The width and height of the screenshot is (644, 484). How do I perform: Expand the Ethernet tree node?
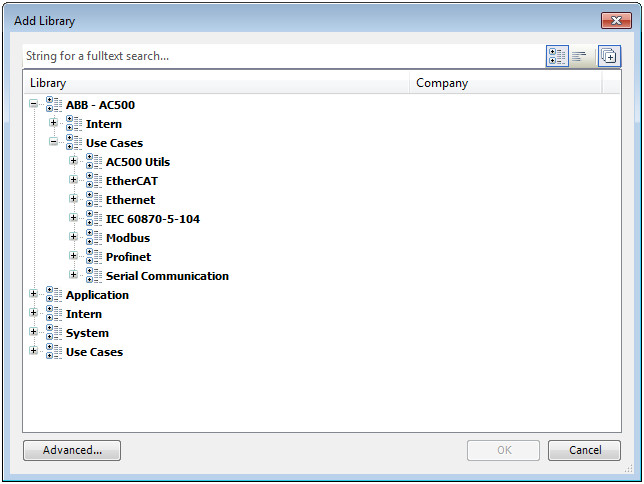[x=74, y=200]
